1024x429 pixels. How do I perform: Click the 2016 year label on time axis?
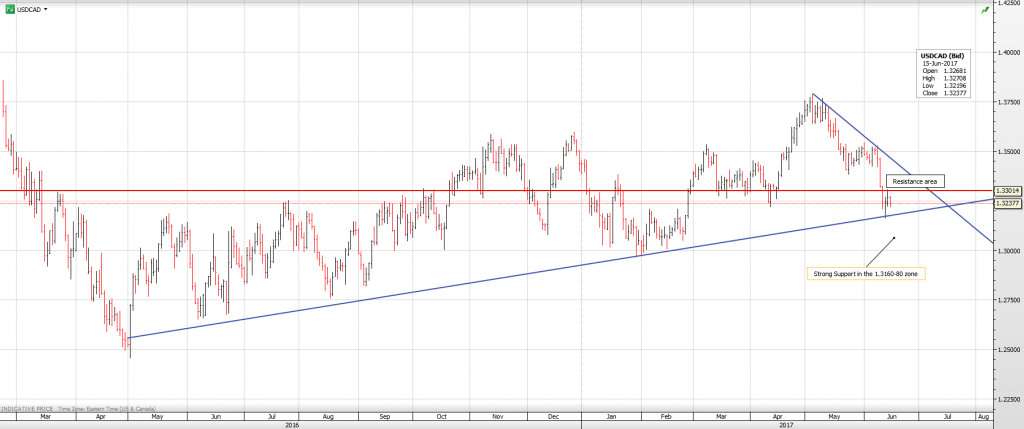292,424
